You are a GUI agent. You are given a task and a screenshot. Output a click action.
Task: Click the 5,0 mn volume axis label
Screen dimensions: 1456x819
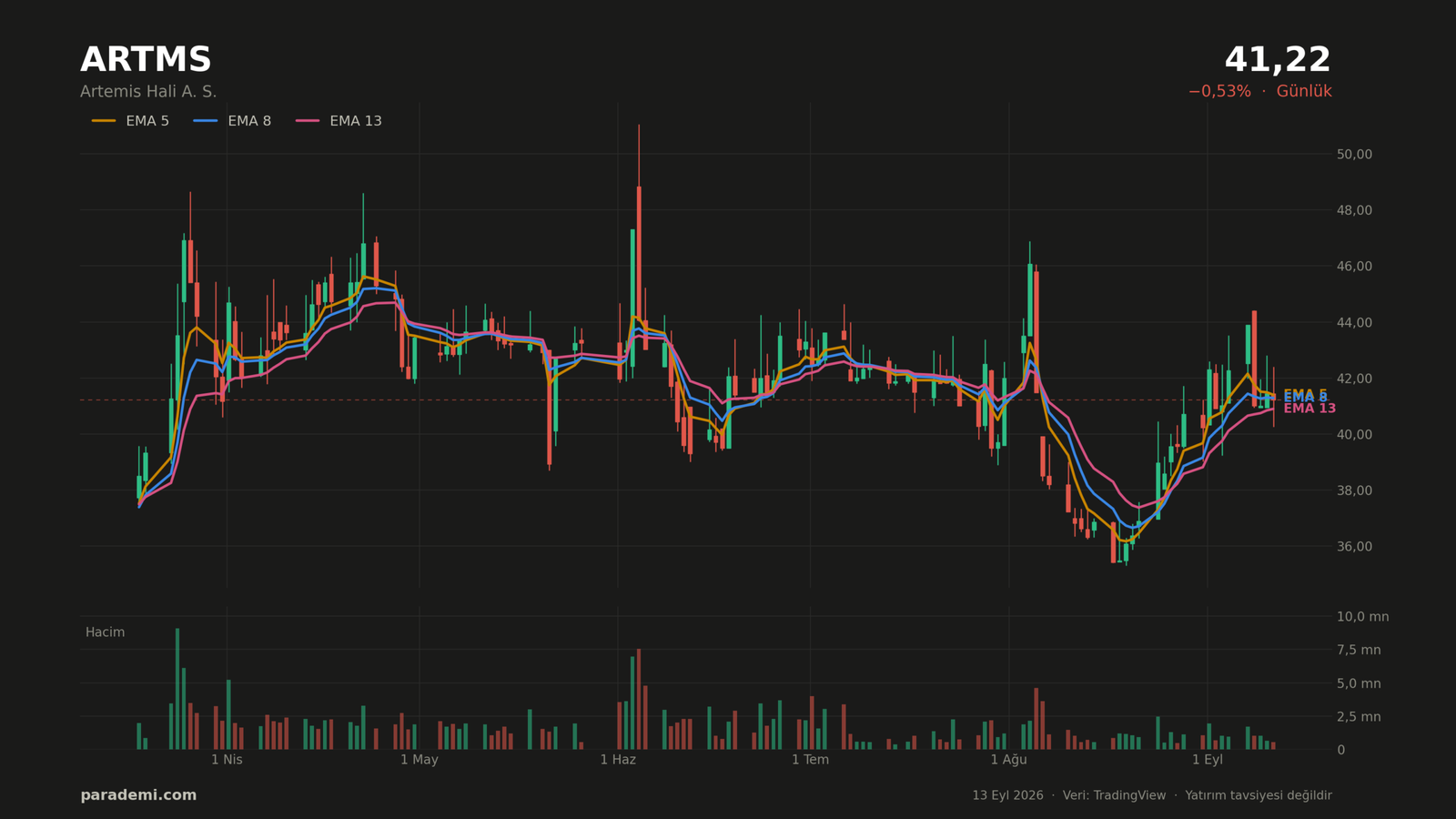click(x=1359, y=683)
